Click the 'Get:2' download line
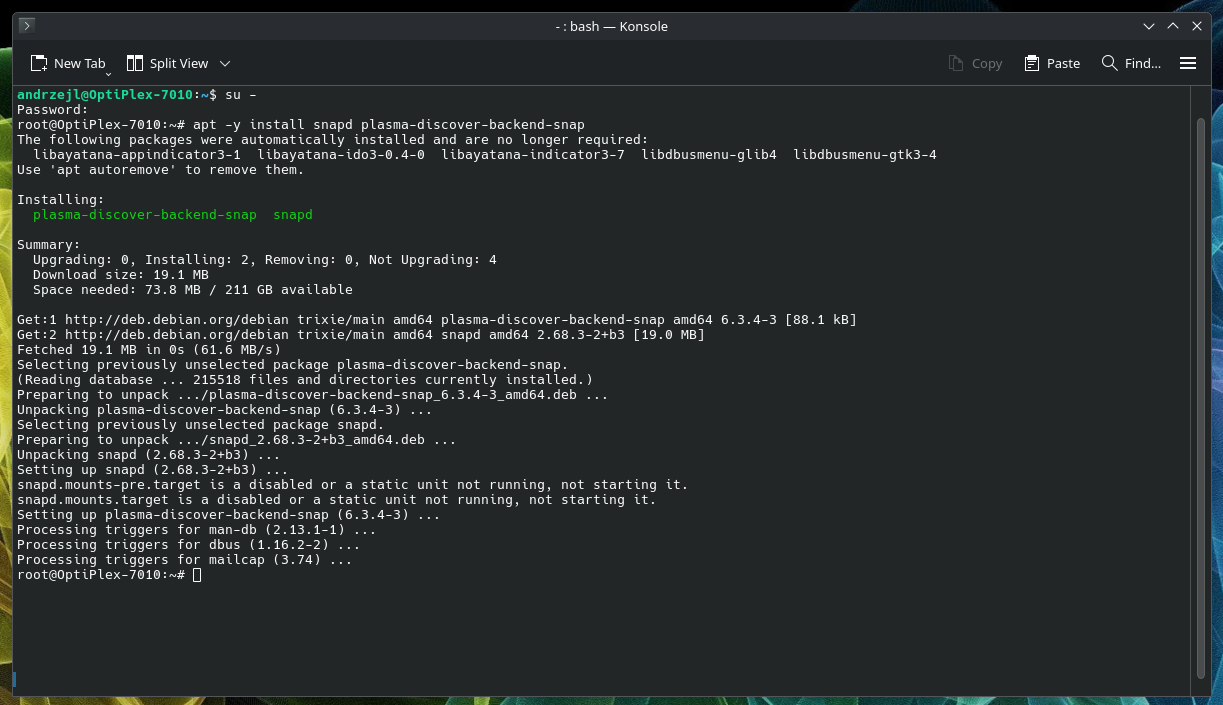The height and width of the screenshot is (705, 1223). point(361,334)
